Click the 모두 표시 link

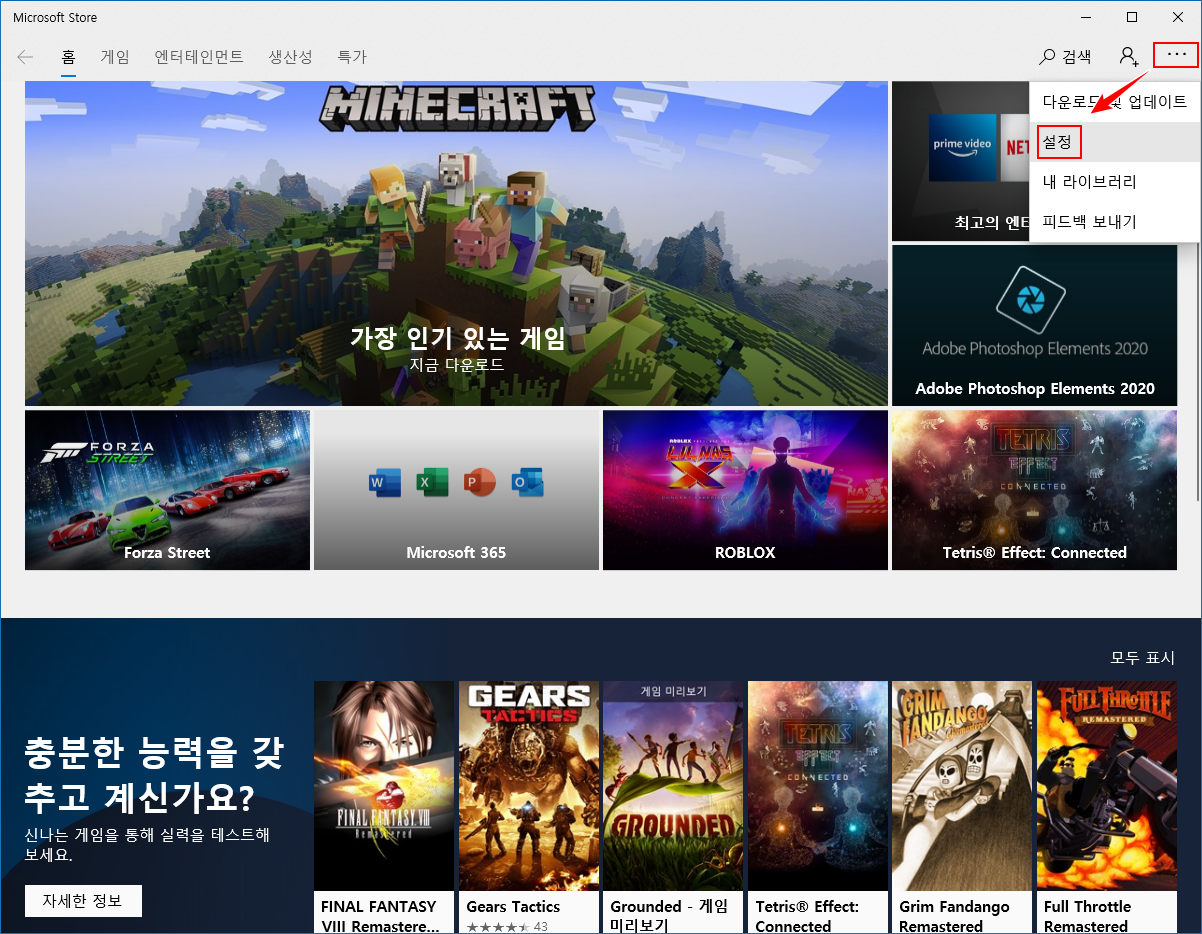[x=1143, y=658]
